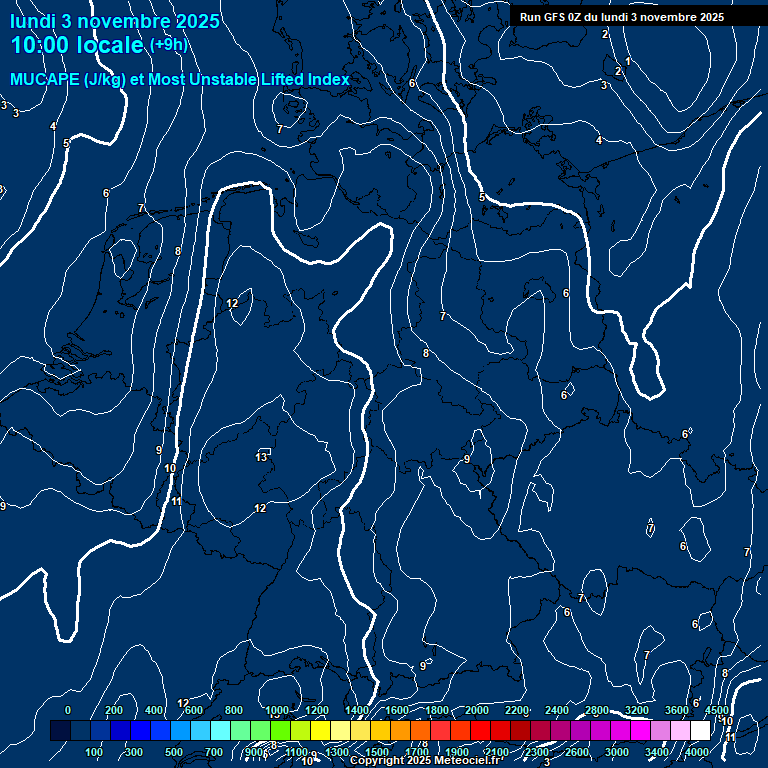Click the Run GFS 0Z label
This screenshot has width=768, height=768.
pos(622,17)
